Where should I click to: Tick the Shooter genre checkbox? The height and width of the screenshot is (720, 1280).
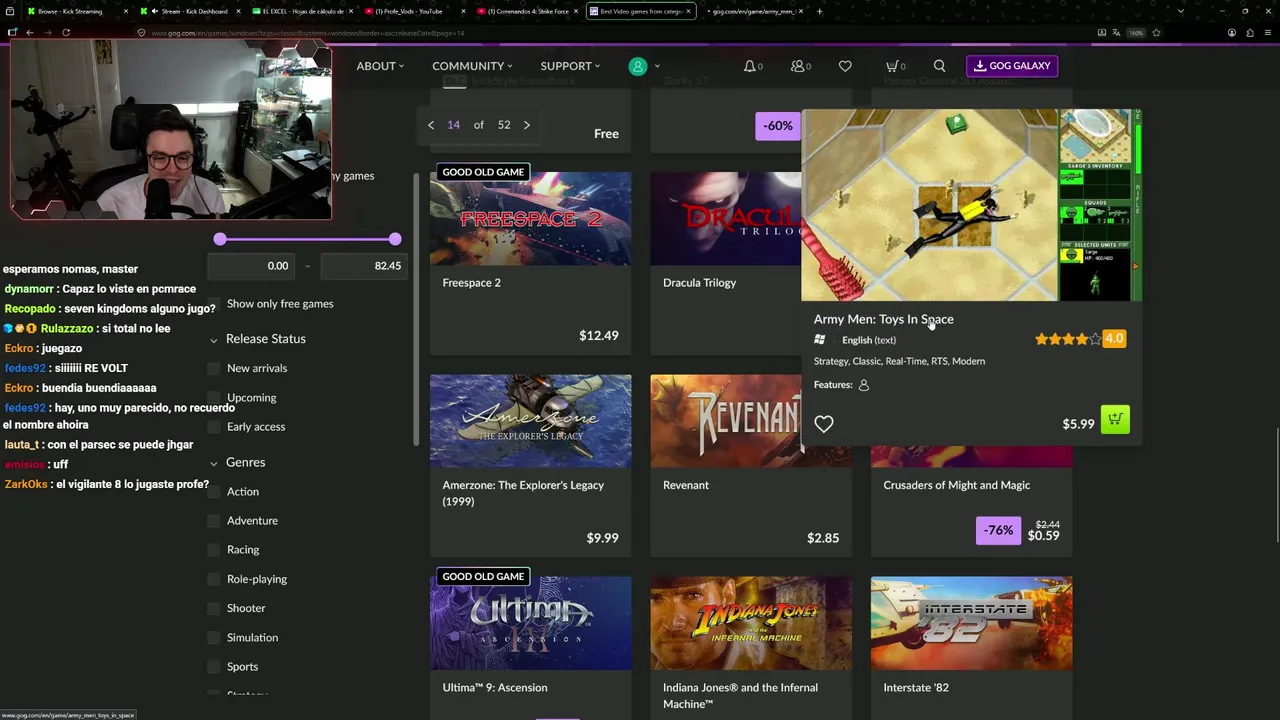coord(214,608)
